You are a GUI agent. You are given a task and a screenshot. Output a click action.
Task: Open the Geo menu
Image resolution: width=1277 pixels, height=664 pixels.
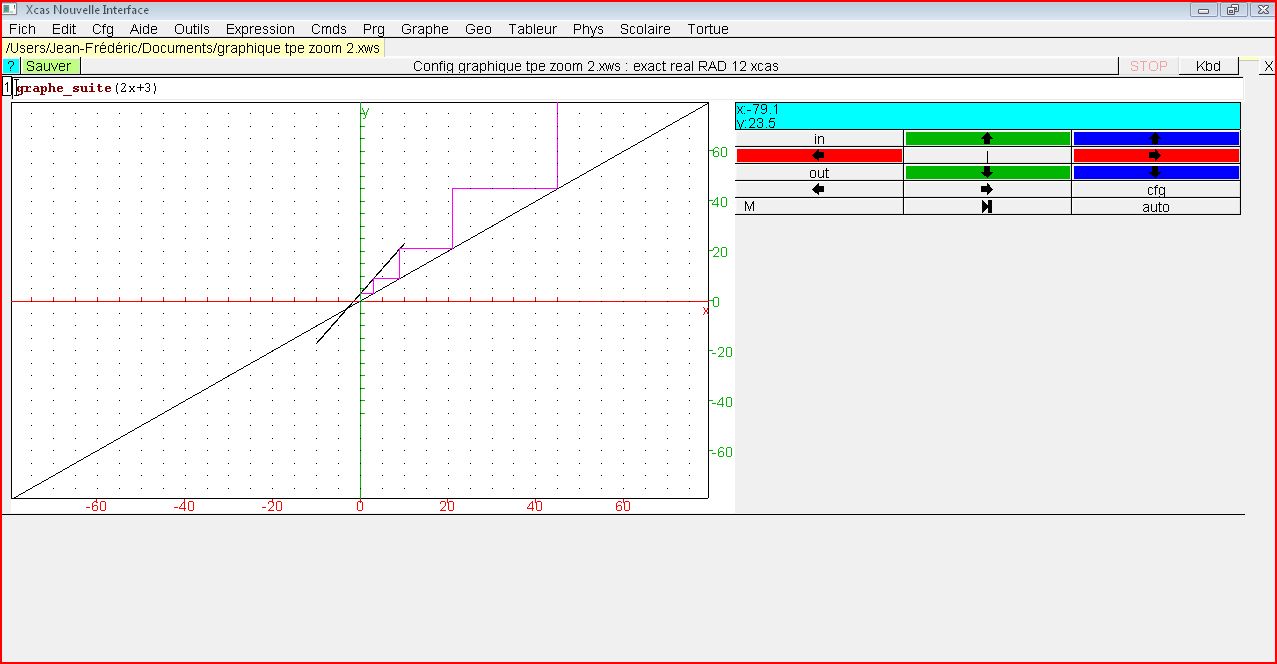478,29
